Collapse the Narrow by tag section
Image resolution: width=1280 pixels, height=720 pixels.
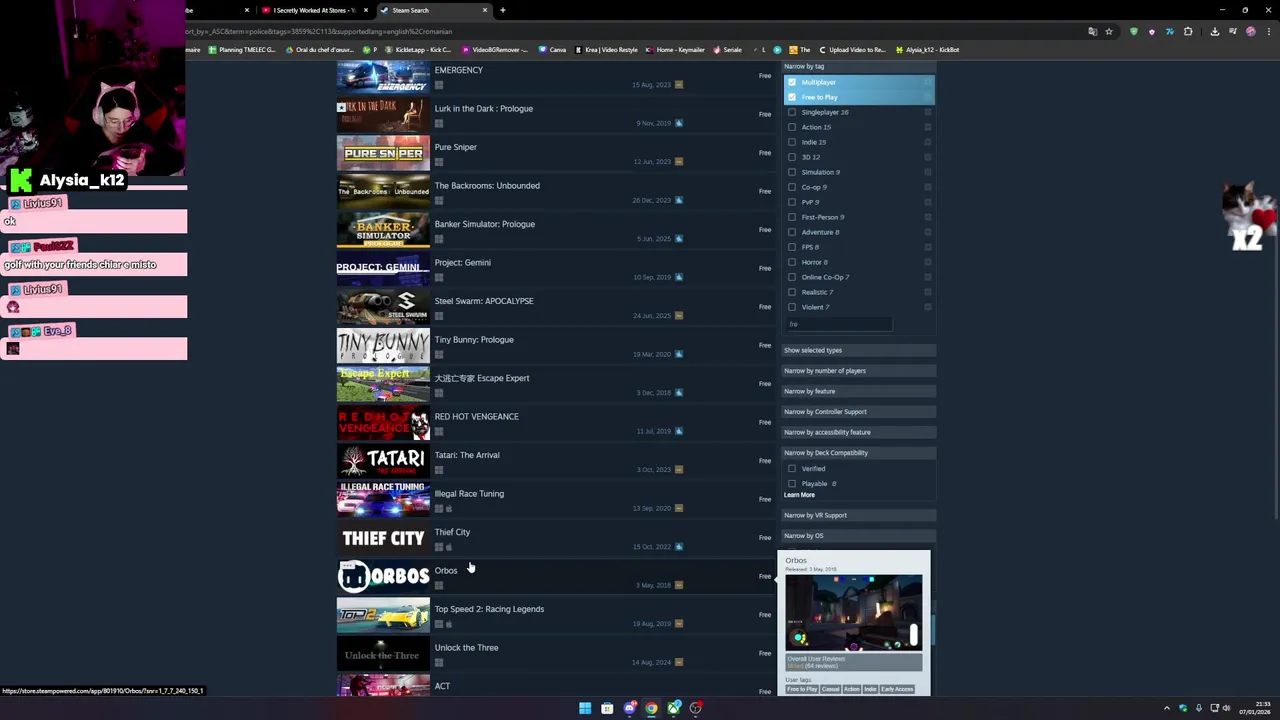pos(858,66)
